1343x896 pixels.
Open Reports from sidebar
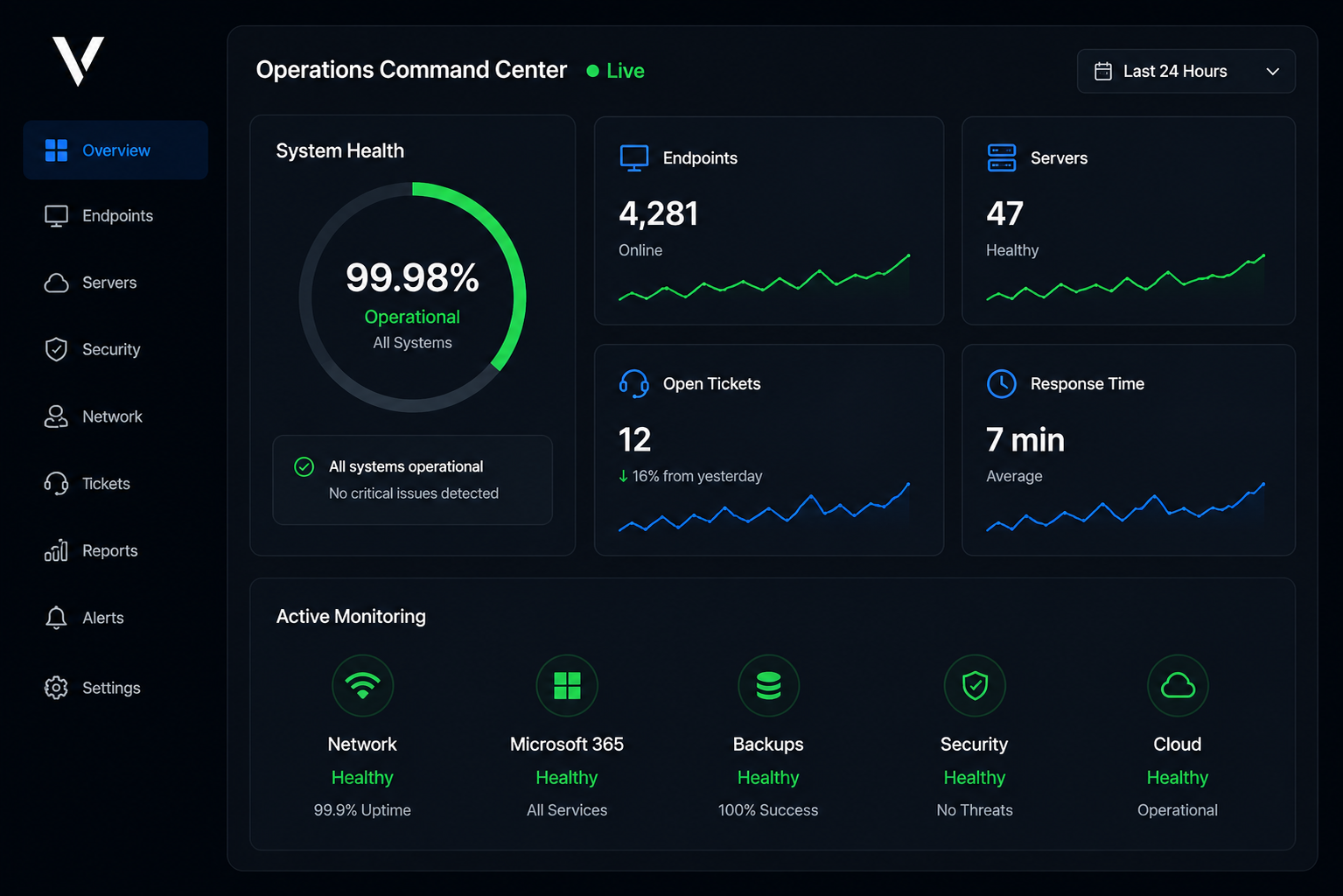click(115, 550)
